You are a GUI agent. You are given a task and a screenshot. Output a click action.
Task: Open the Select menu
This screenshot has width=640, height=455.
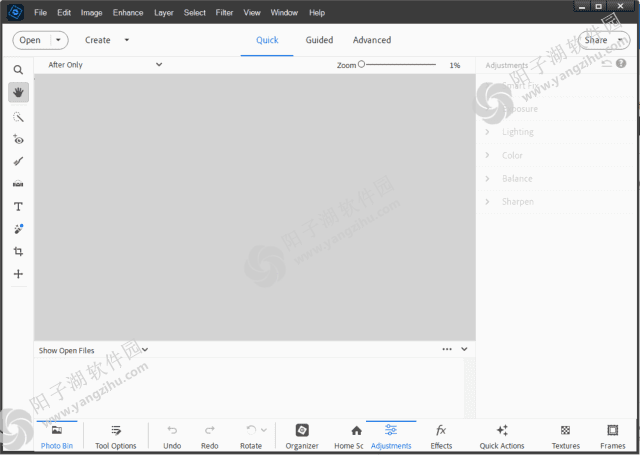click(x=195, y=13)
